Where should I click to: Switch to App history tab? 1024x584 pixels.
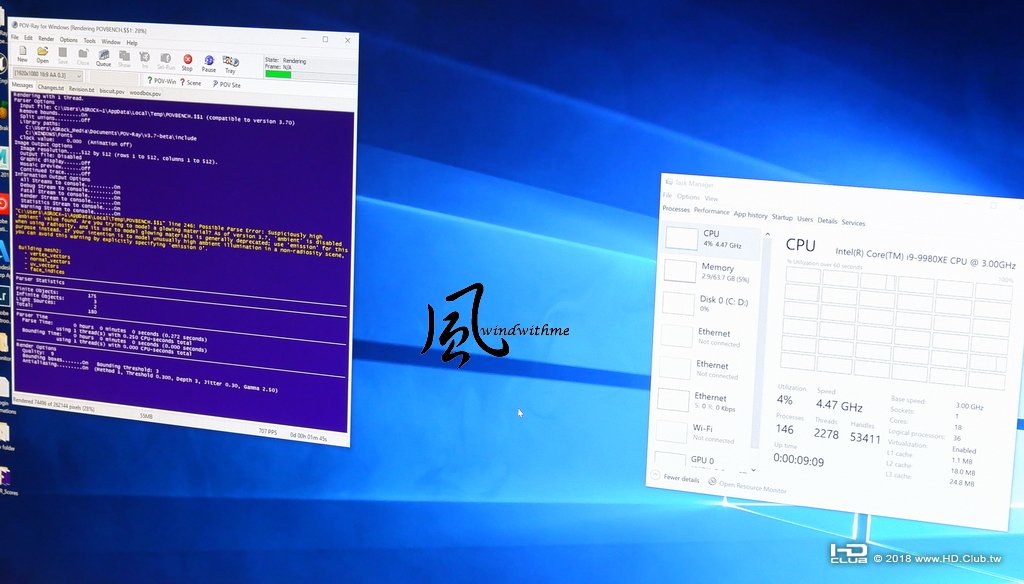click(x=750, y=214)
